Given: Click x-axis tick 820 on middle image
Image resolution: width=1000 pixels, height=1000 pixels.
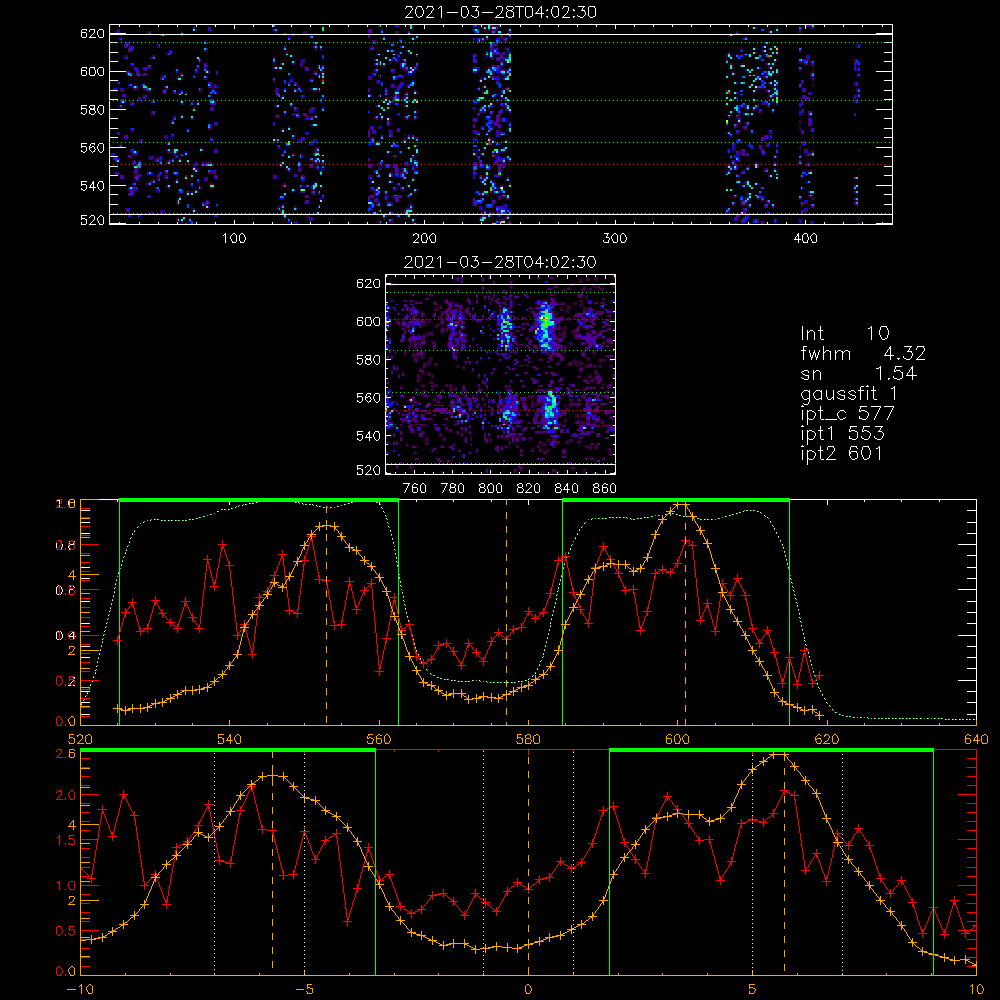Looking at the screenshot, I should tap(529, 489).
